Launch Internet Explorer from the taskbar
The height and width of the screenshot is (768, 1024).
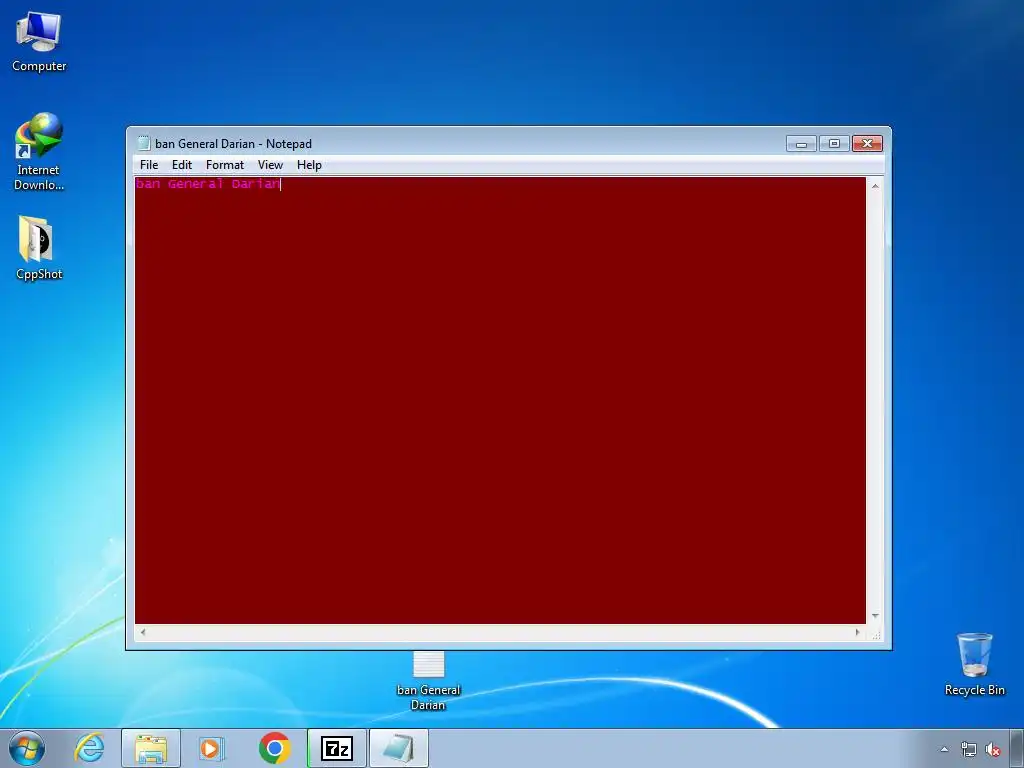[x=89, y=748]
